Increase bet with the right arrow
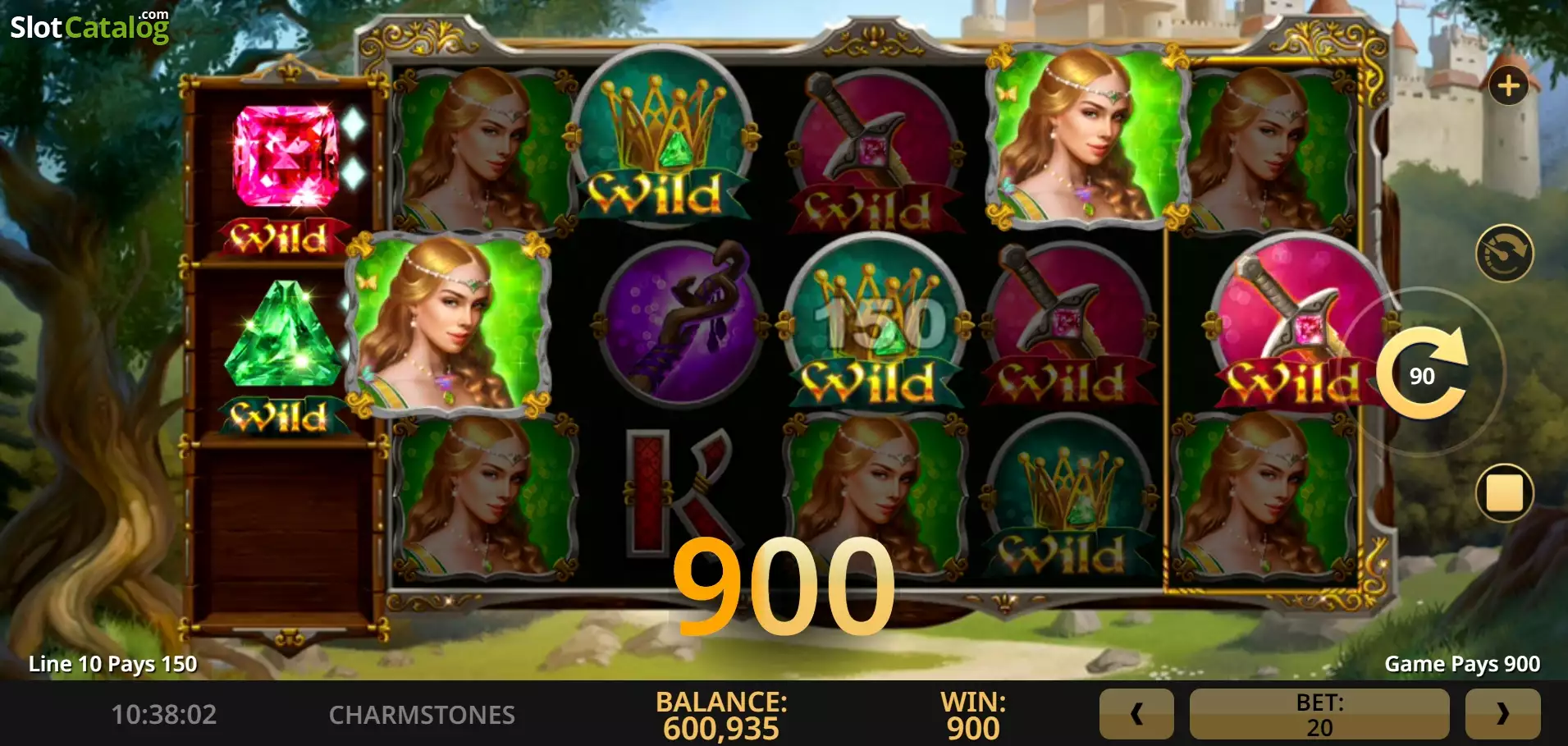1568x746 pixels. (x=1502, y=713)
